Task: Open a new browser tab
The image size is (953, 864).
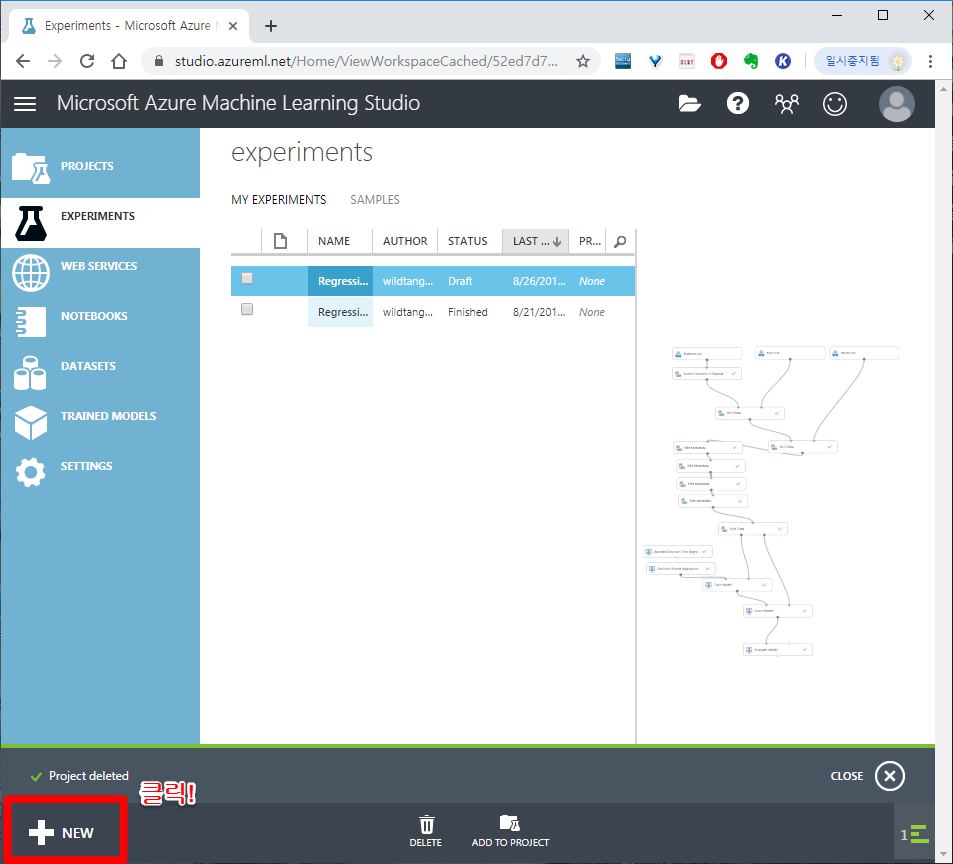Action: click(271, 26)
